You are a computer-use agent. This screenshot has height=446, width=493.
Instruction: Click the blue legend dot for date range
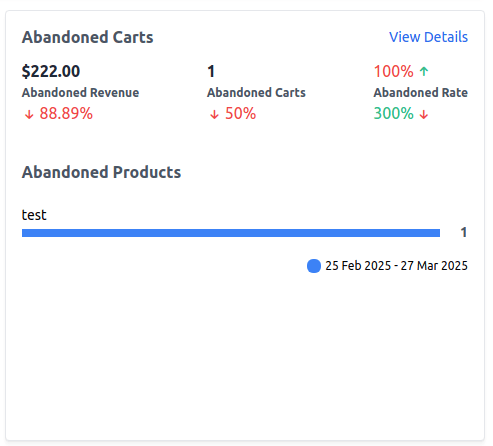[x=314, y=266]
